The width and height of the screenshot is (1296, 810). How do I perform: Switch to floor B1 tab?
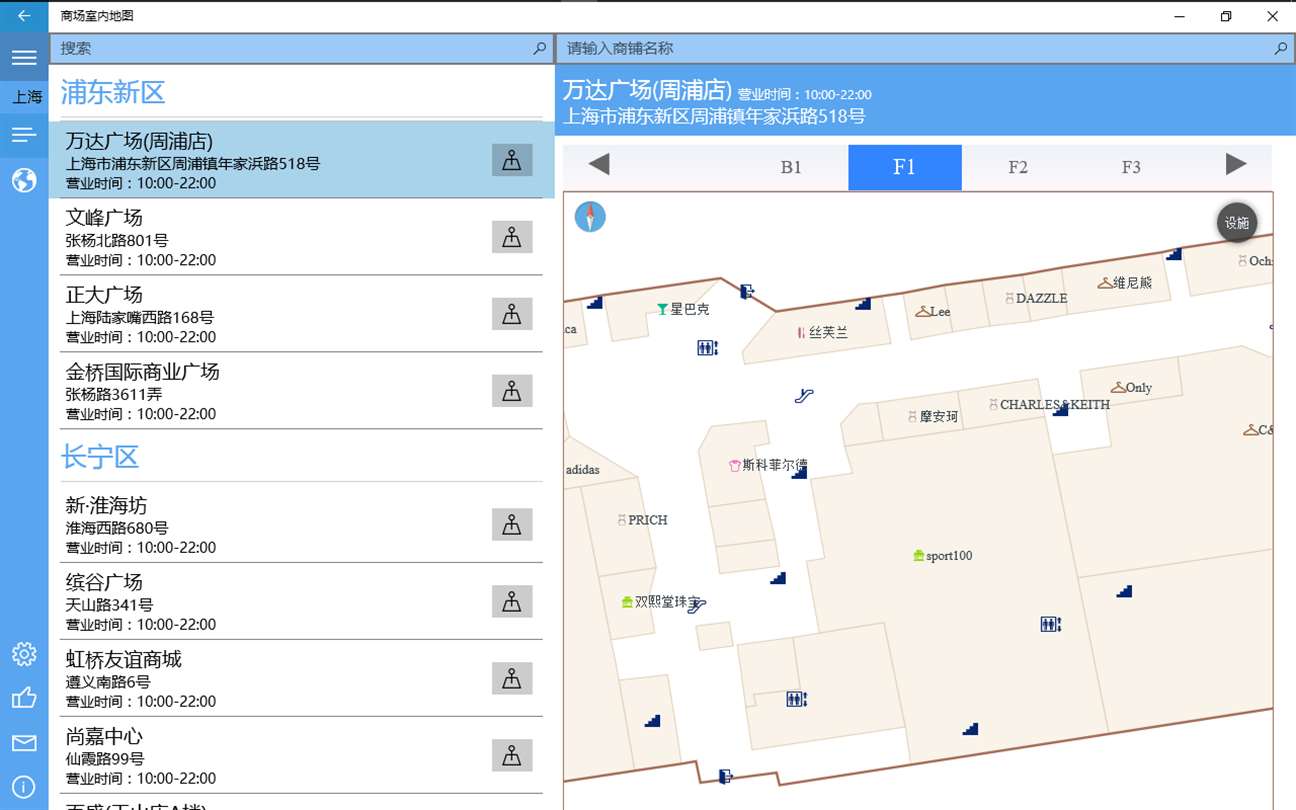791,167
